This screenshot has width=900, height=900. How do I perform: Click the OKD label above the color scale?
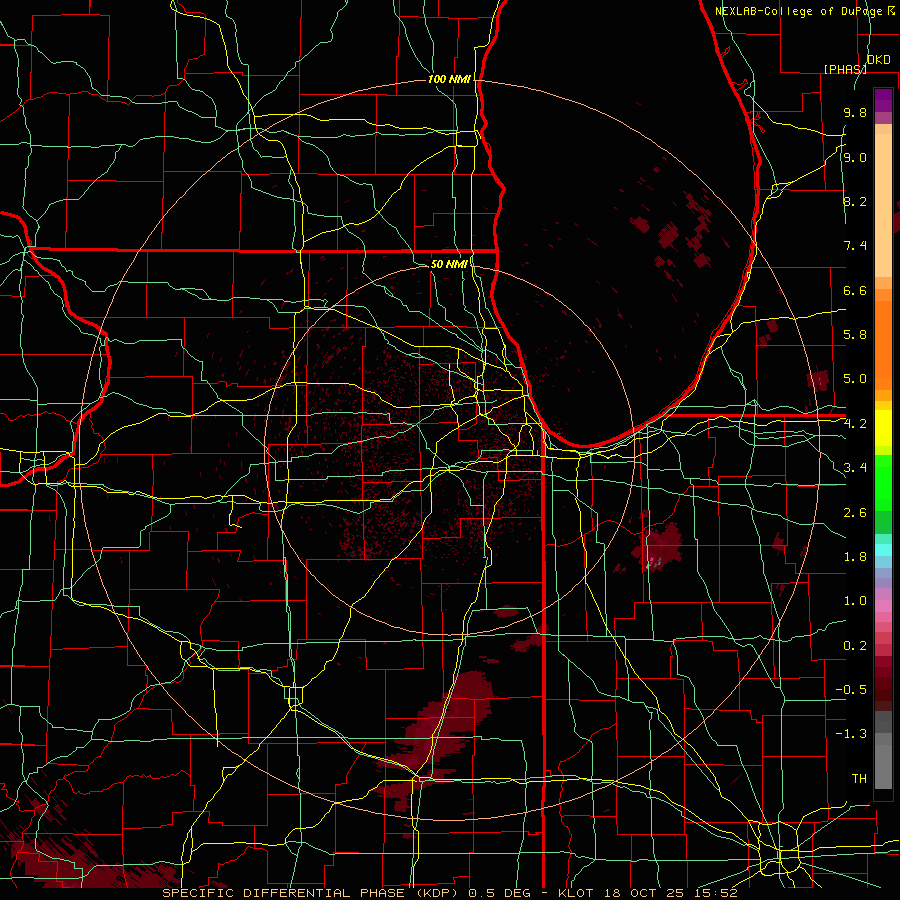pyautogui.click(x=879, y=60)
